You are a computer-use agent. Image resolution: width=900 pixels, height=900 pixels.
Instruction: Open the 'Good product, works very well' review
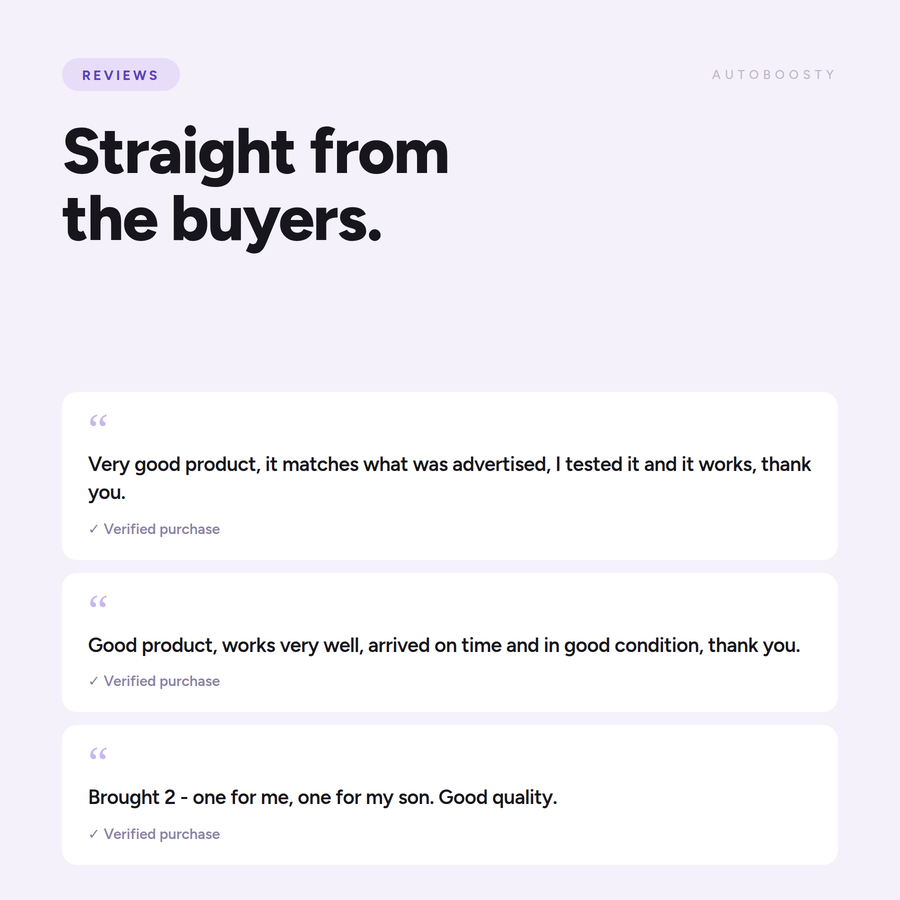point(450,642)
